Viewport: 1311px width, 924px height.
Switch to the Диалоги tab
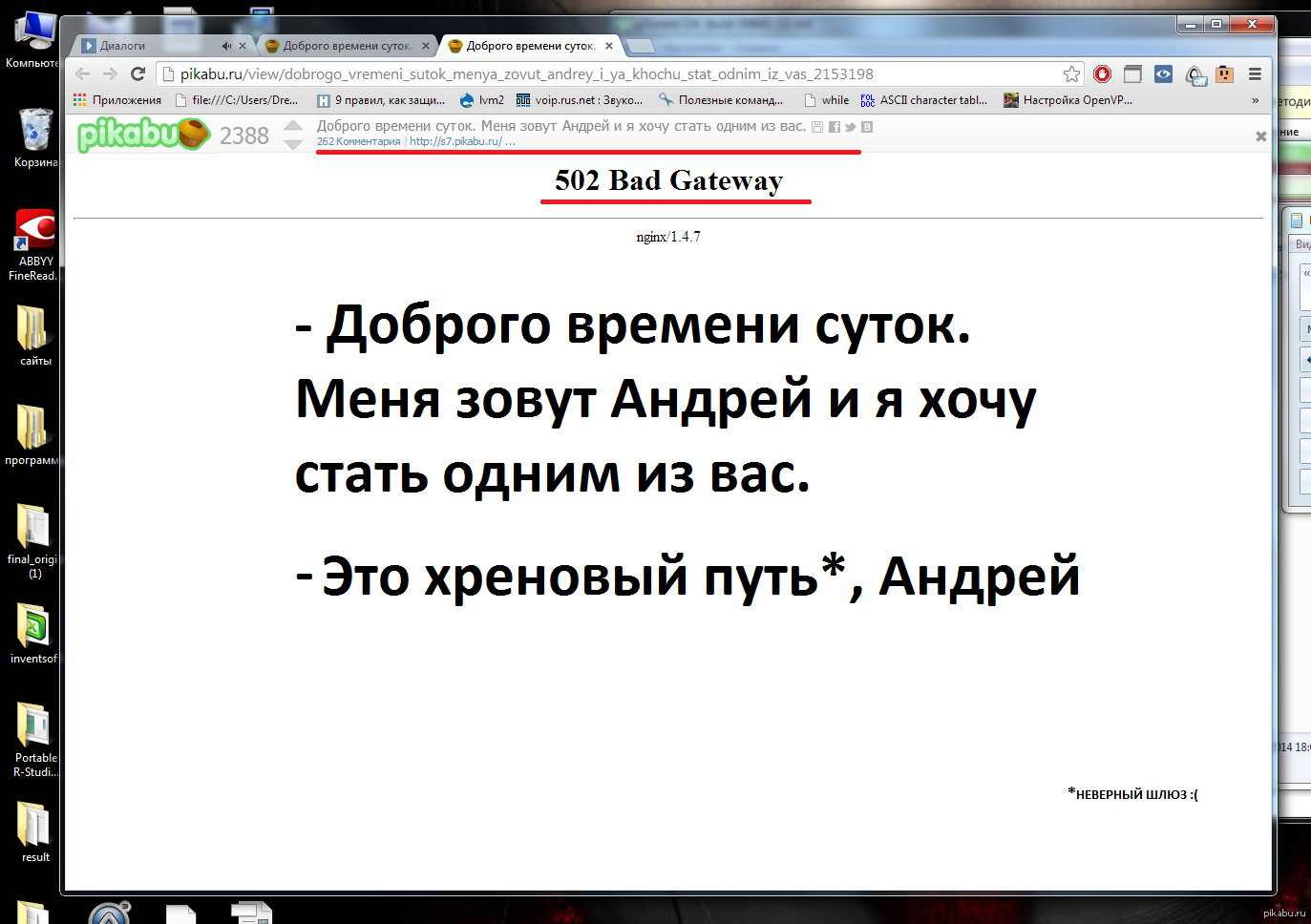(x=153, y=46)
